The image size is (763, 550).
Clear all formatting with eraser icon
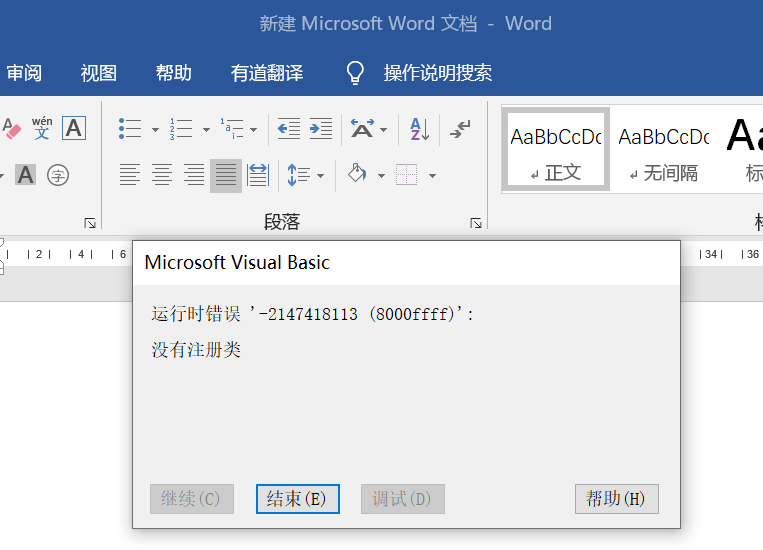(12, 128)
